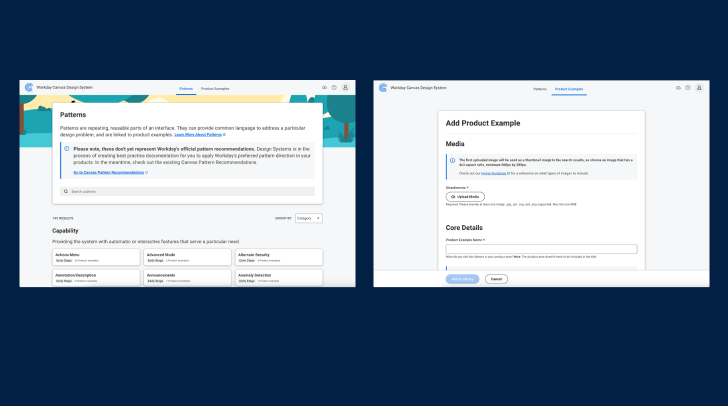Focus the Product Example Name input field

tap(541, 249)
